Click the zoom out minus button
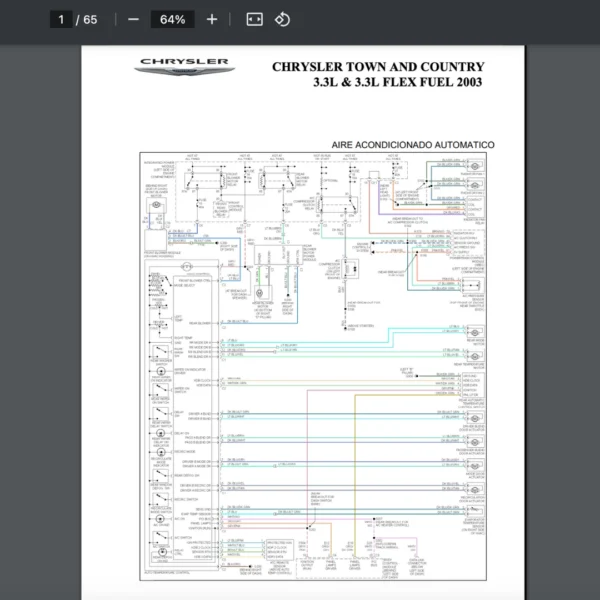Image resolution: width=600 pixels, height=600 pixels. 133,19
